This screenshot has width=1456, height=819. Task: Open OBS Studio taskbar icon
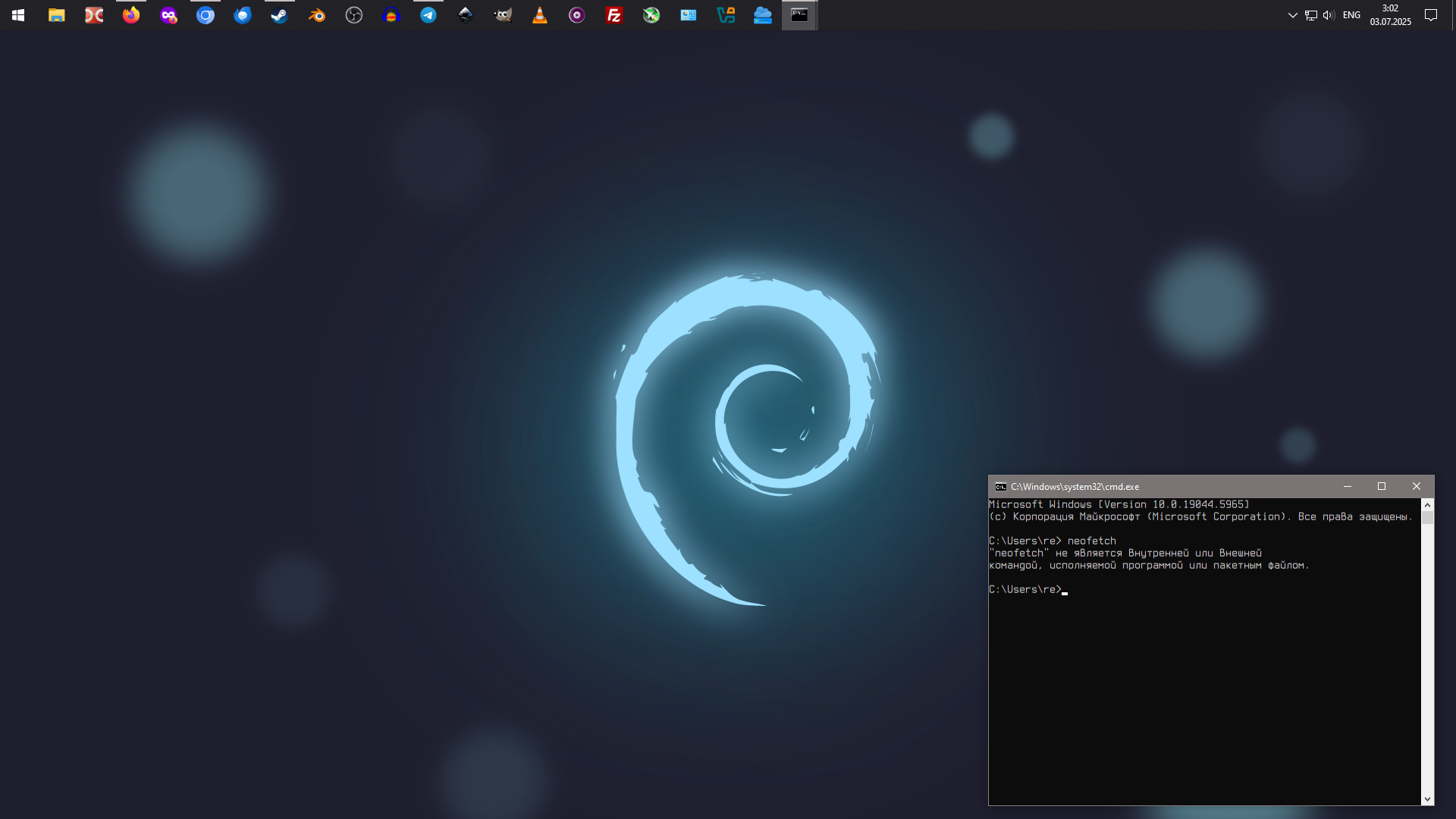tap(354, 15)
